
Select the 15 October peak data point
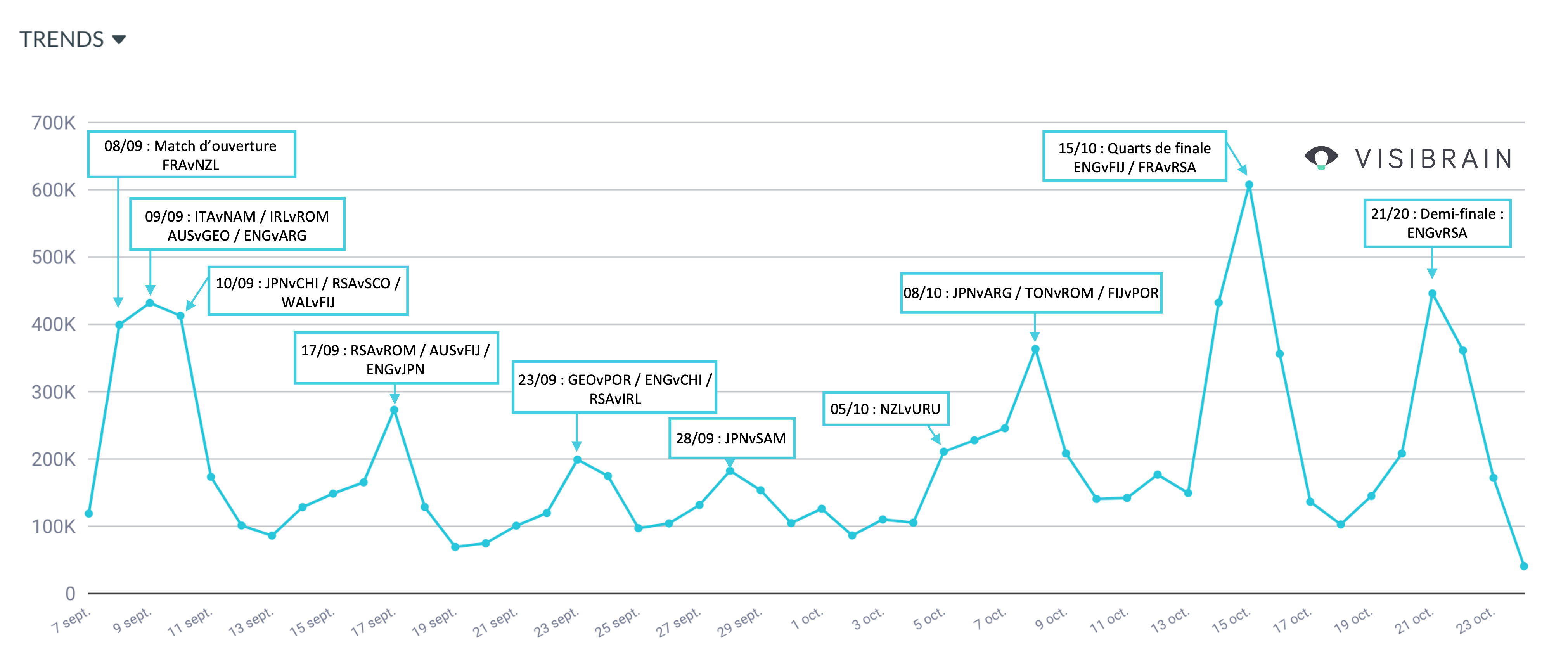point(1249,185)
